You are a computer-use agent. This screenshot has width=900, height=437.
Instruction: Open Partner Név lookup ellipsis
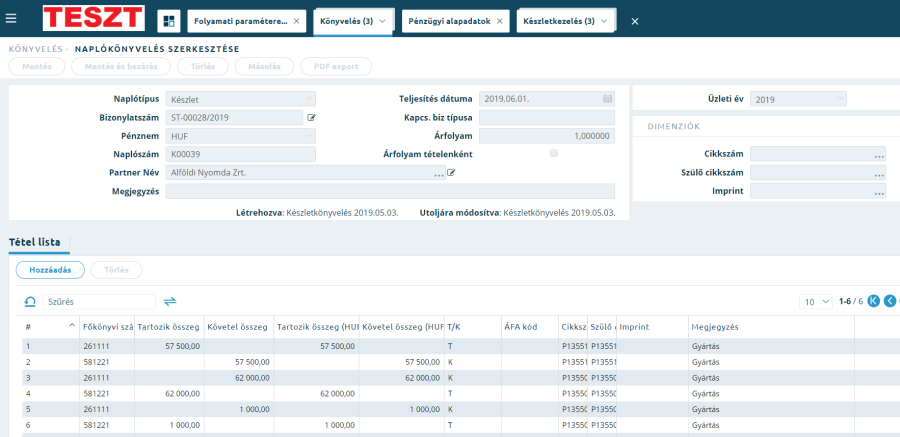439,173
